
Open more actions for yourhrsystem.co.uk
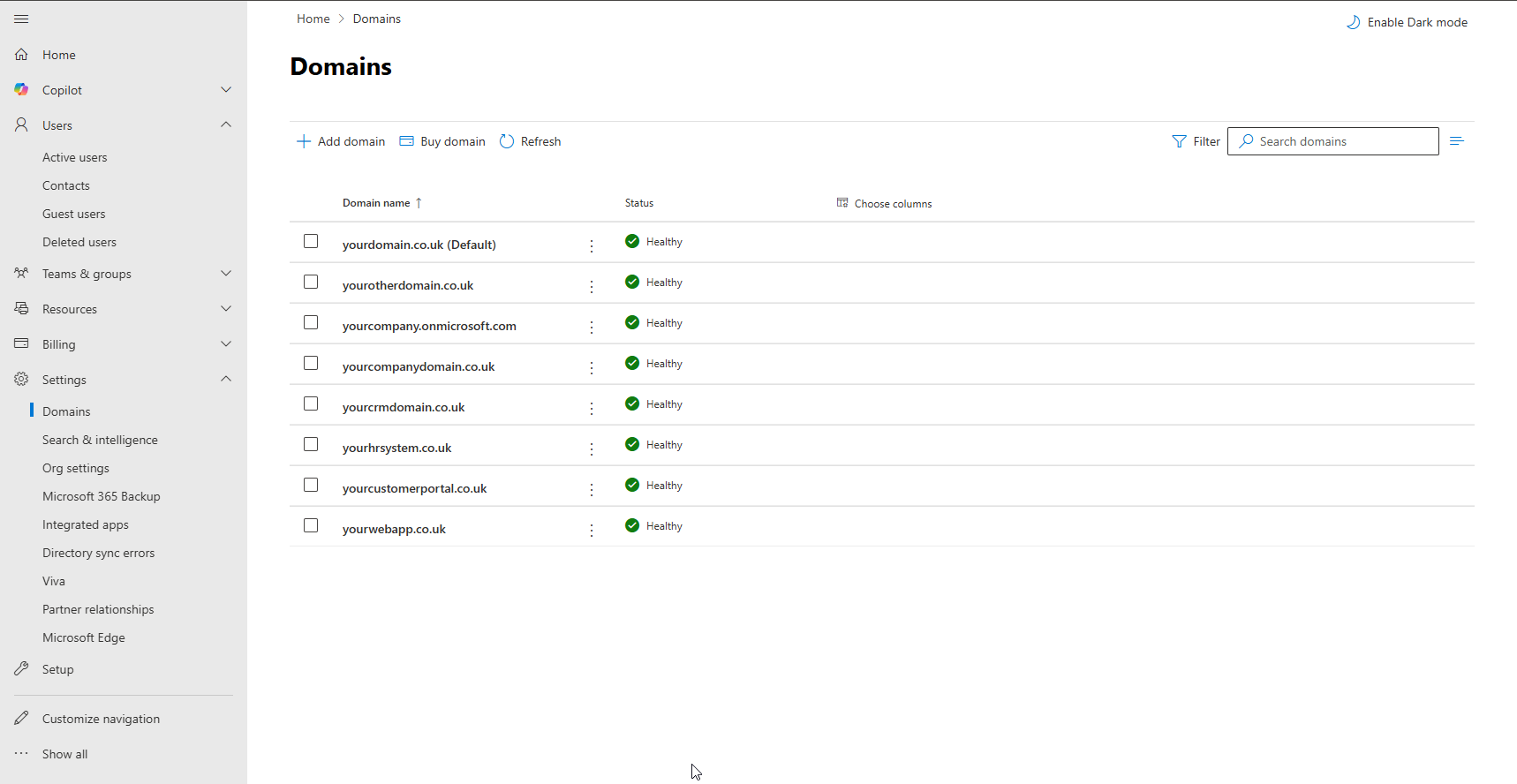(592, 449)
